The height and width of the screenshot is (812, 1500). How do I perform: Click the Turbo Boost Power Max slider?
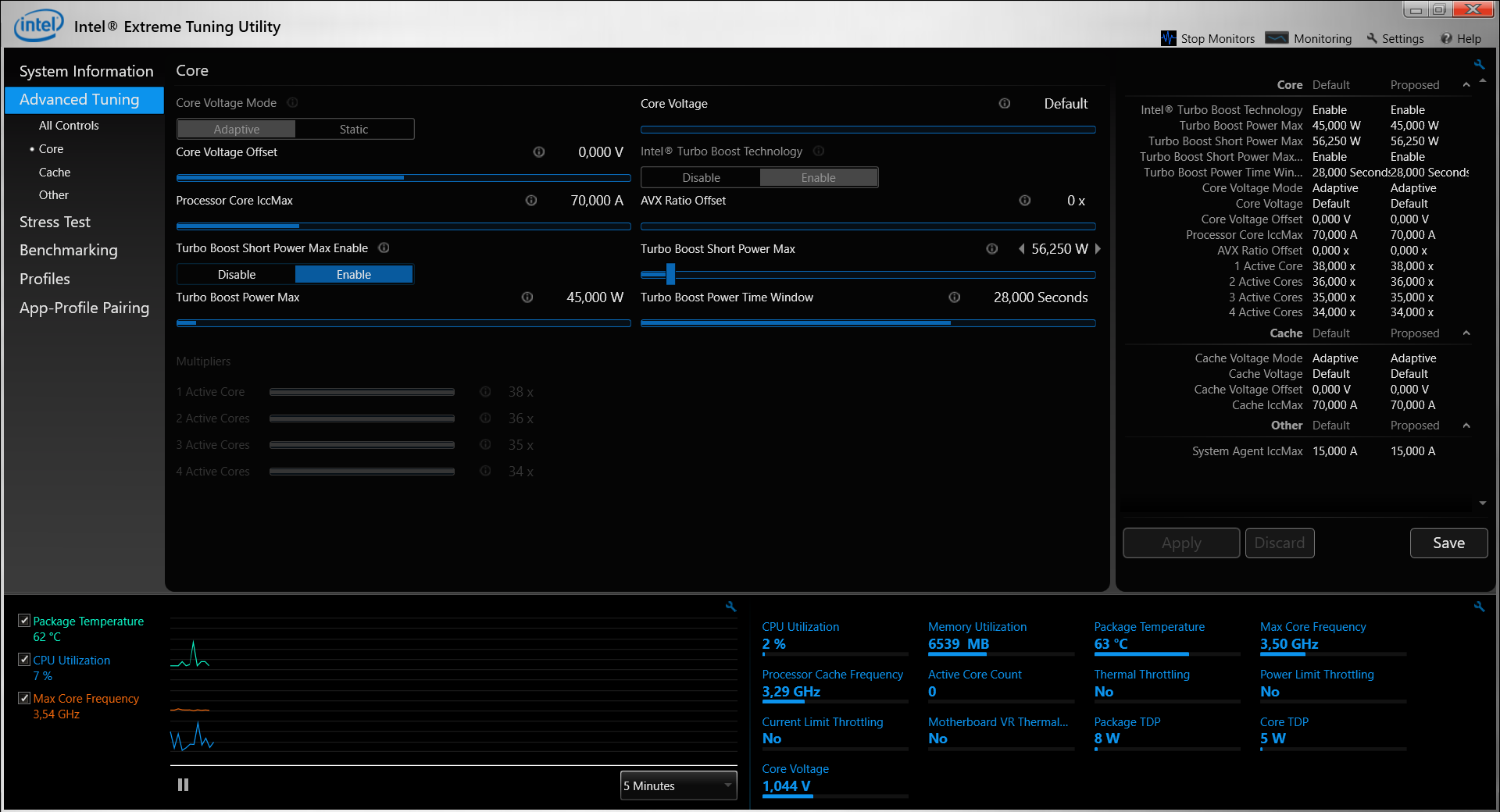(x=403, y=323)
